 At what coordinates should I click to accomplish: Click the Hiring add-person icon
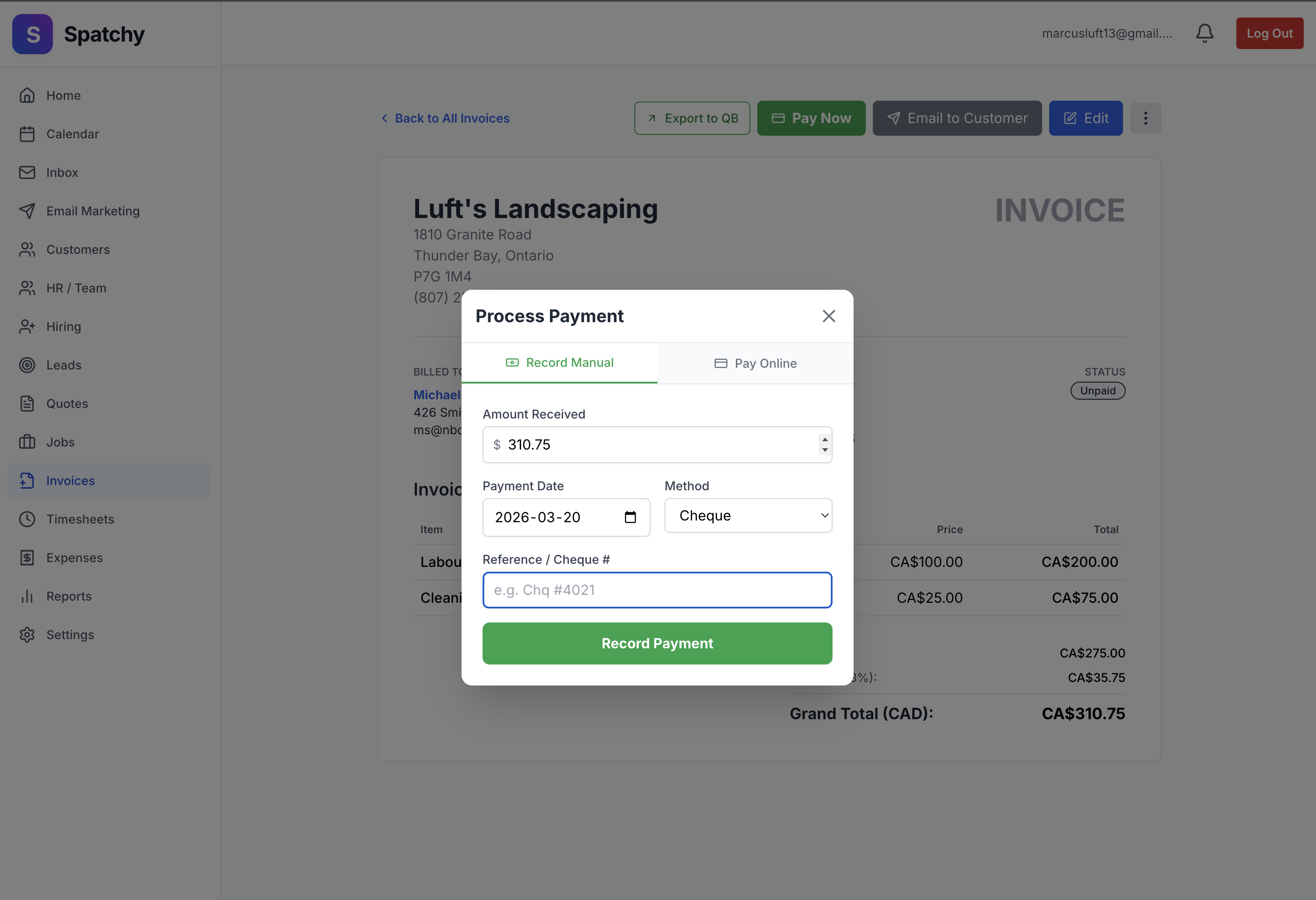(27, 327)
